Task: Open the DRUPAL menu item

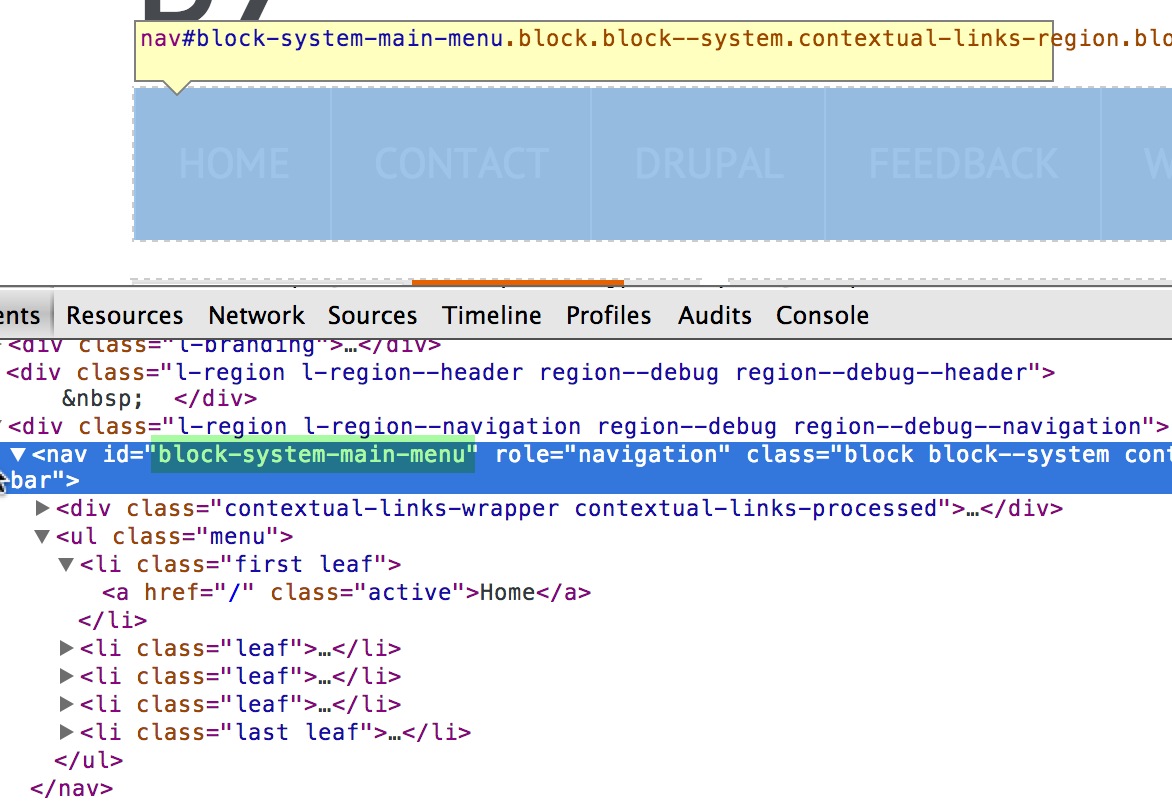Action: 708,163
